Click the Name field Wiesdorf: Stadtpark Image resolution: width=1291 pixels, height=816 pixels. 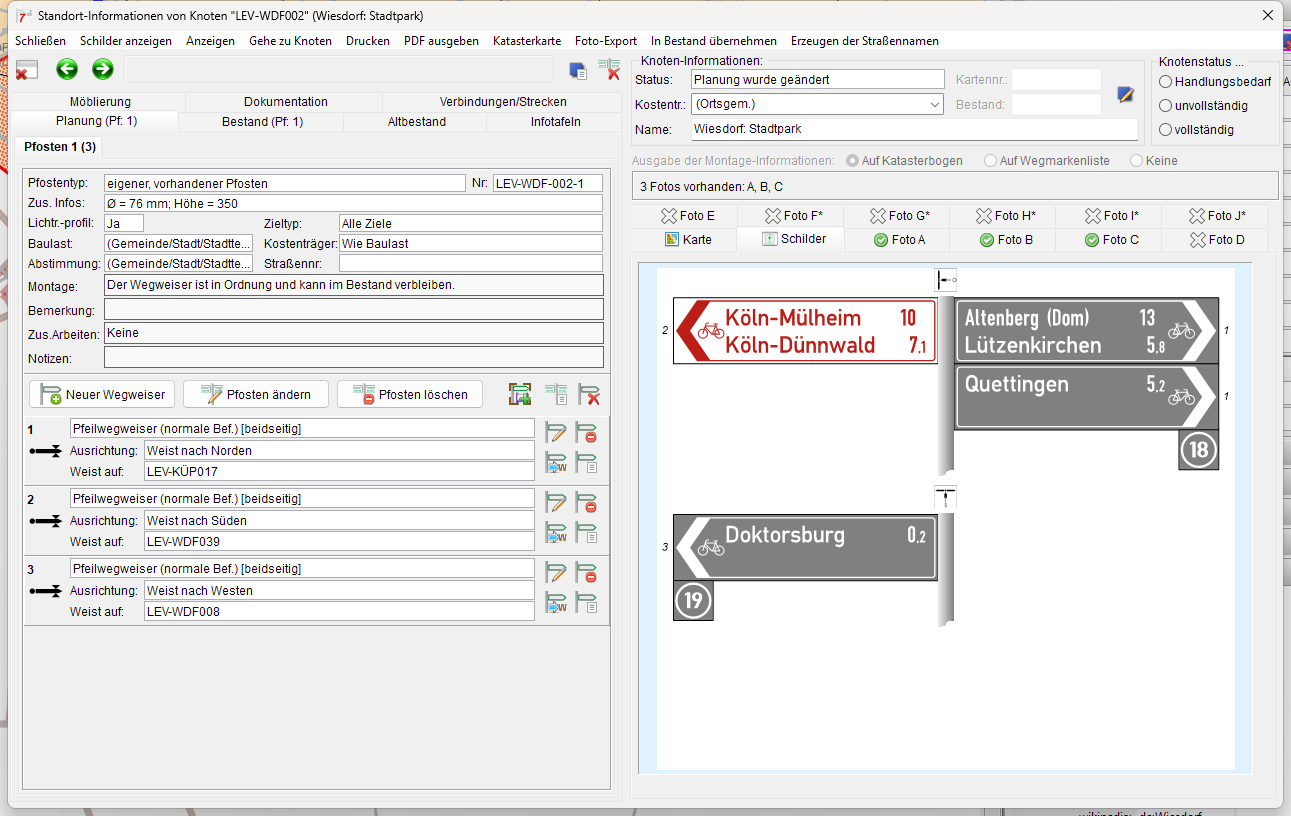[x=914, y=129]
